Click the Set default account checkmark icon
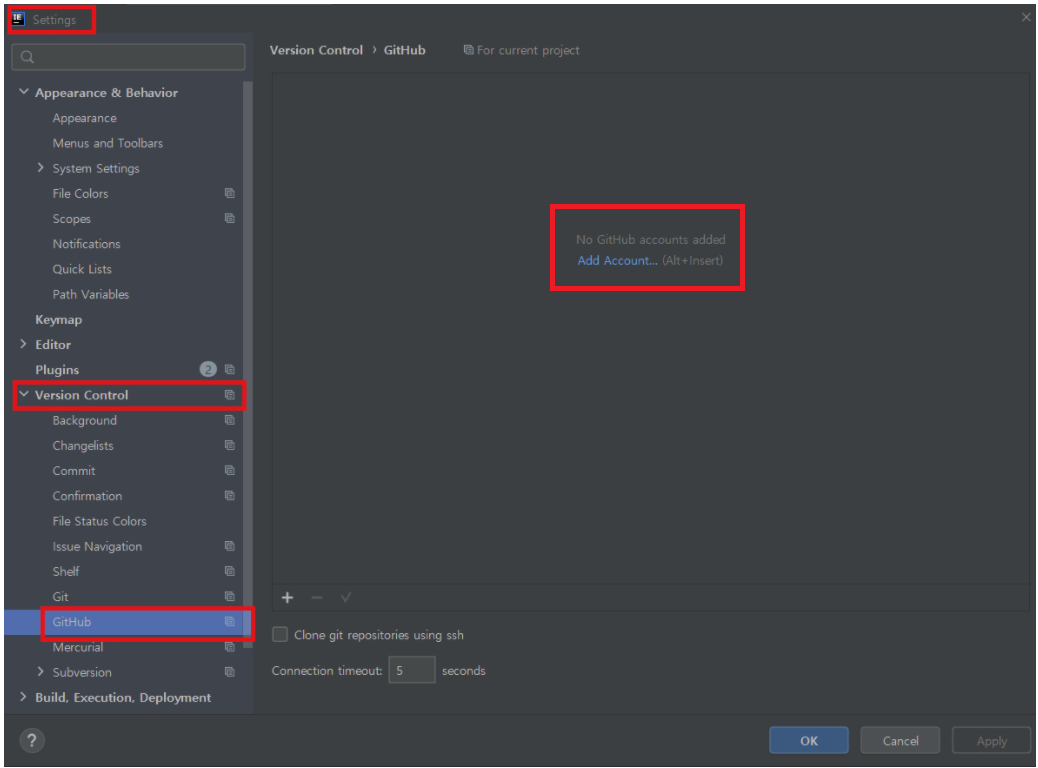 [346, 598]
